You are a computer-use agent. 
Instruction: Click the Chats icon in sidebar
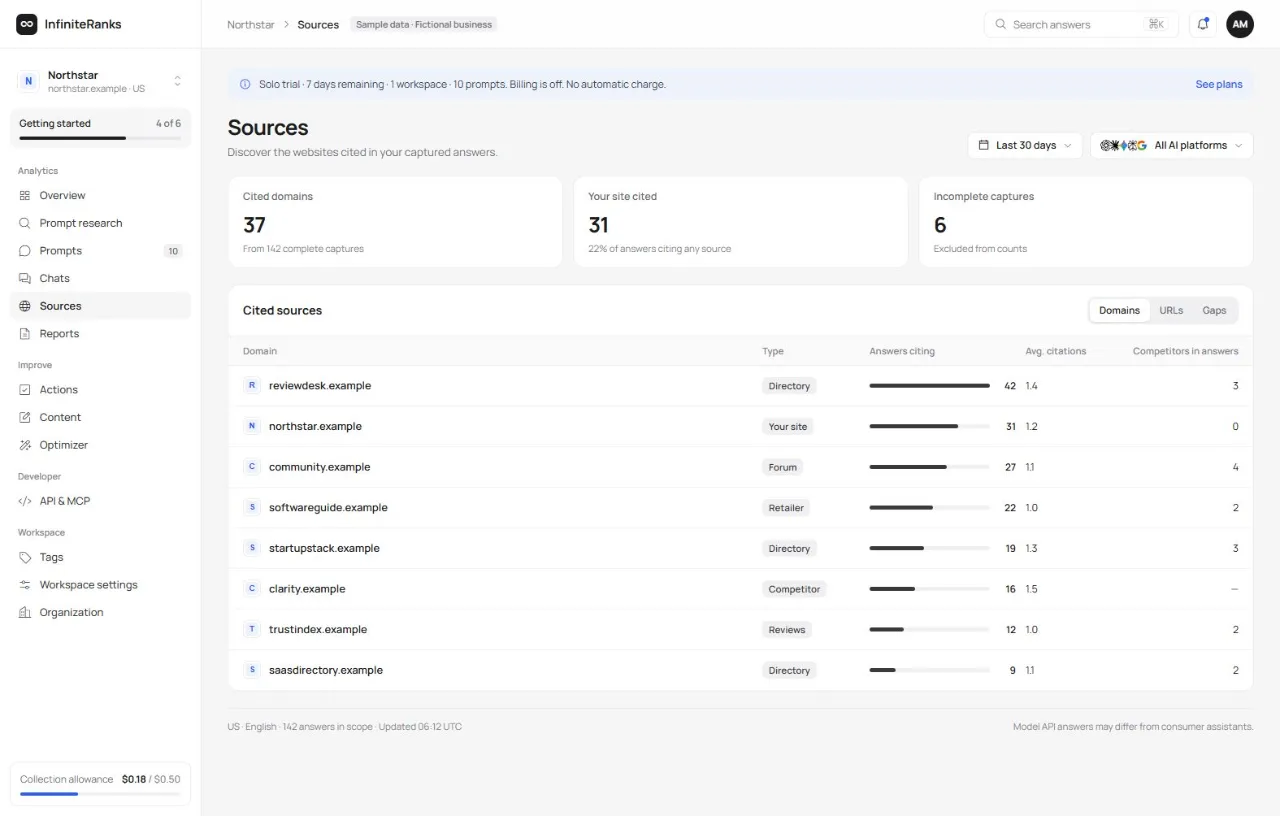coord(25,278)
